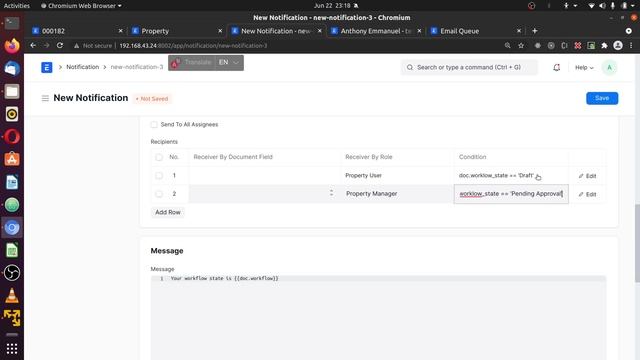Open LibreOffice Writer from the dock
Viewport: 640px width, 360px height.
pyautogui.click(x=12, y=182)
